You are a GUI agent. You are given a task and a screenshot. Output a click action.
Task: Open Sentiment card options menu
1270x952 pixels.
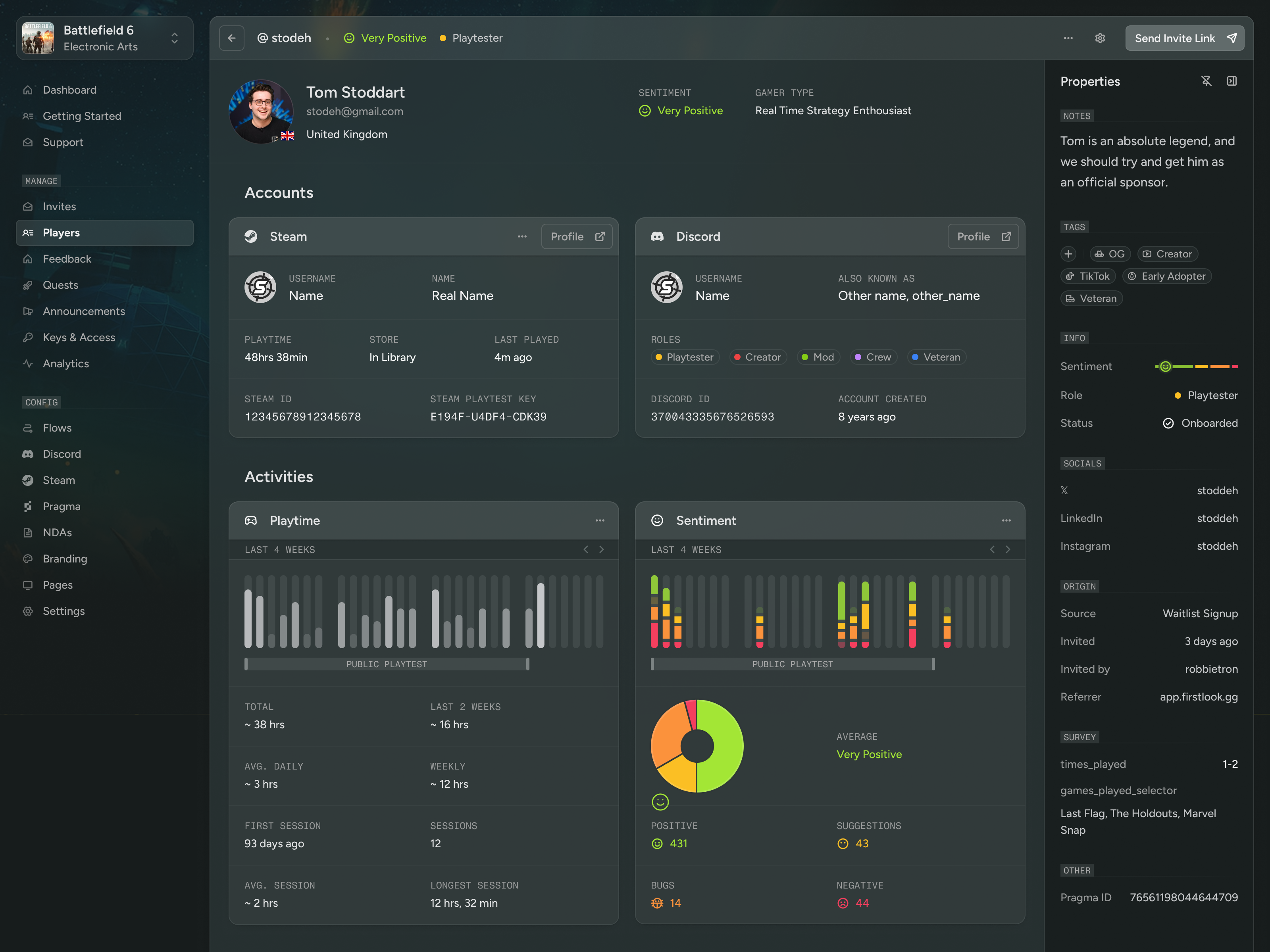pyautogui.click(x=1006, y=520)
